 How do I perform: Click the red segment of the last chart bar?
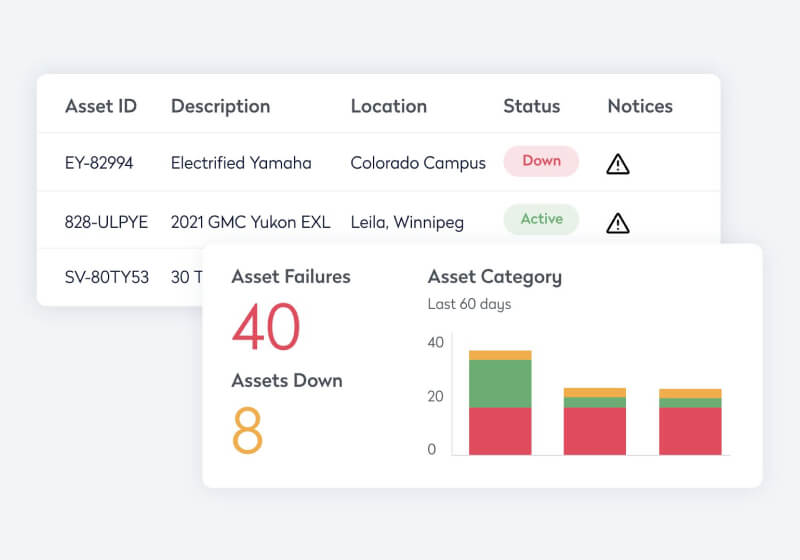(x=690, y=431)
